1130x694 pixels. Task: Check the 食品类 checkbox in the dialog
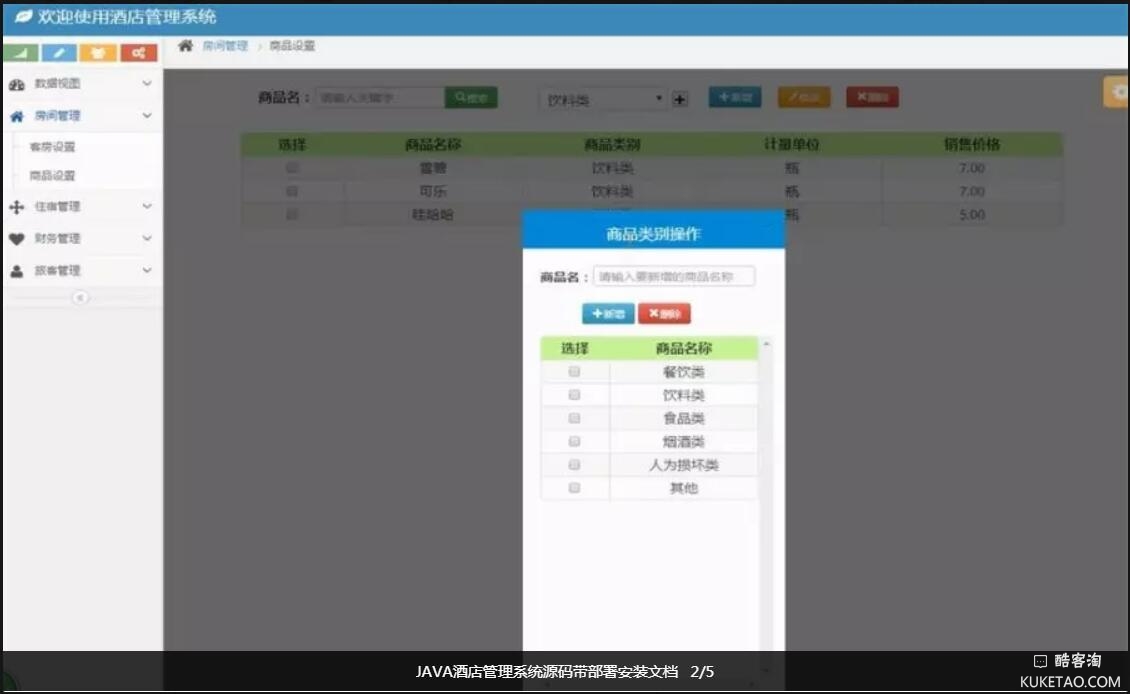(574, 418)
